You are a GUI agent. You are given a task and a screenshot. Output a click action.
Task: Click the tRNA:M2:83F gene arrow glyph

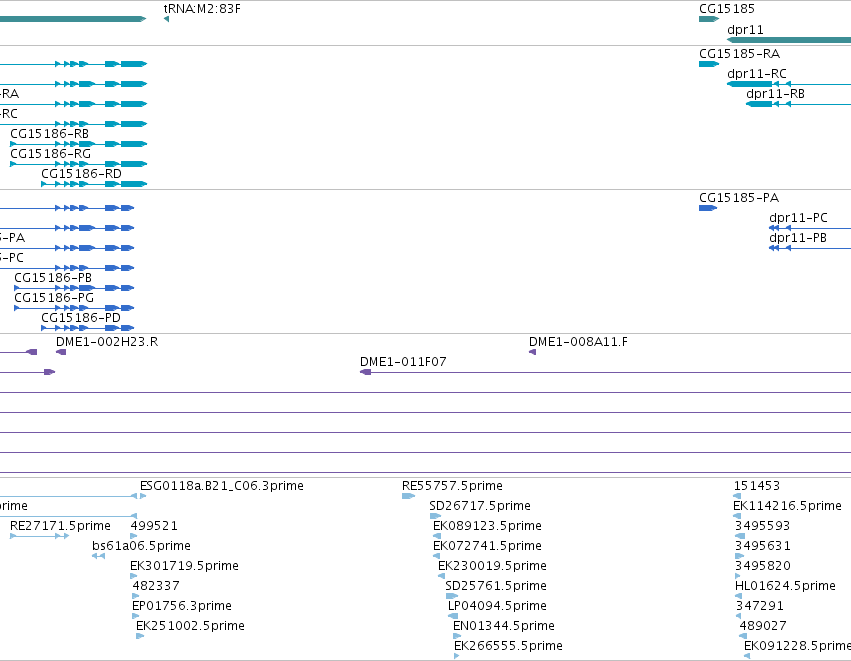click(166, 19)
